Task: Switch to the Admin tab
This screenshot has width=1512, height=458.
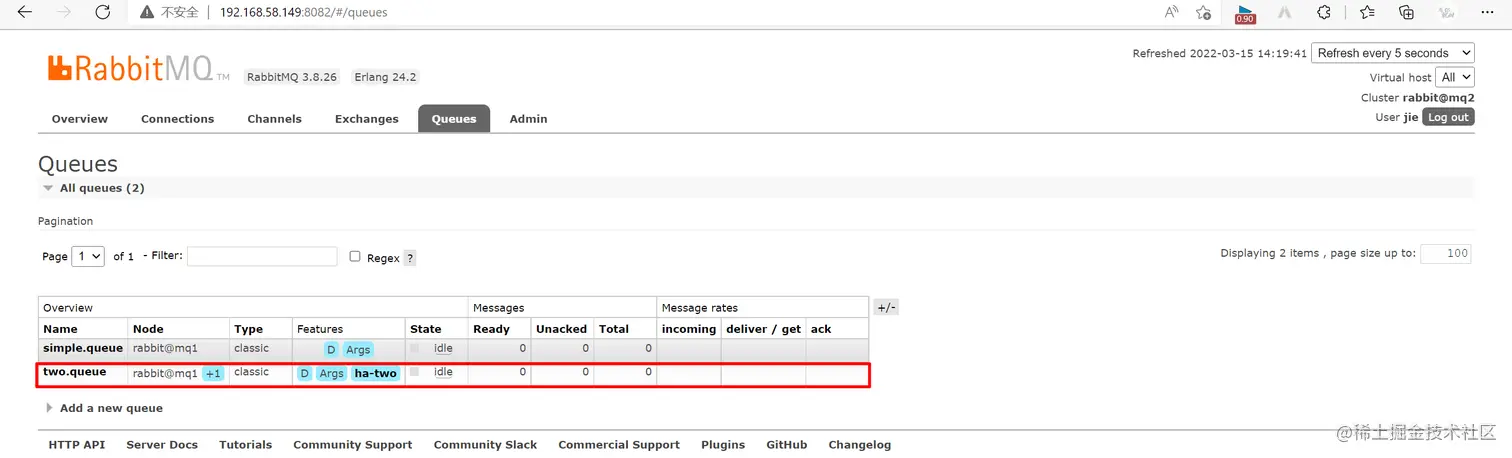Action: point(528,119)
